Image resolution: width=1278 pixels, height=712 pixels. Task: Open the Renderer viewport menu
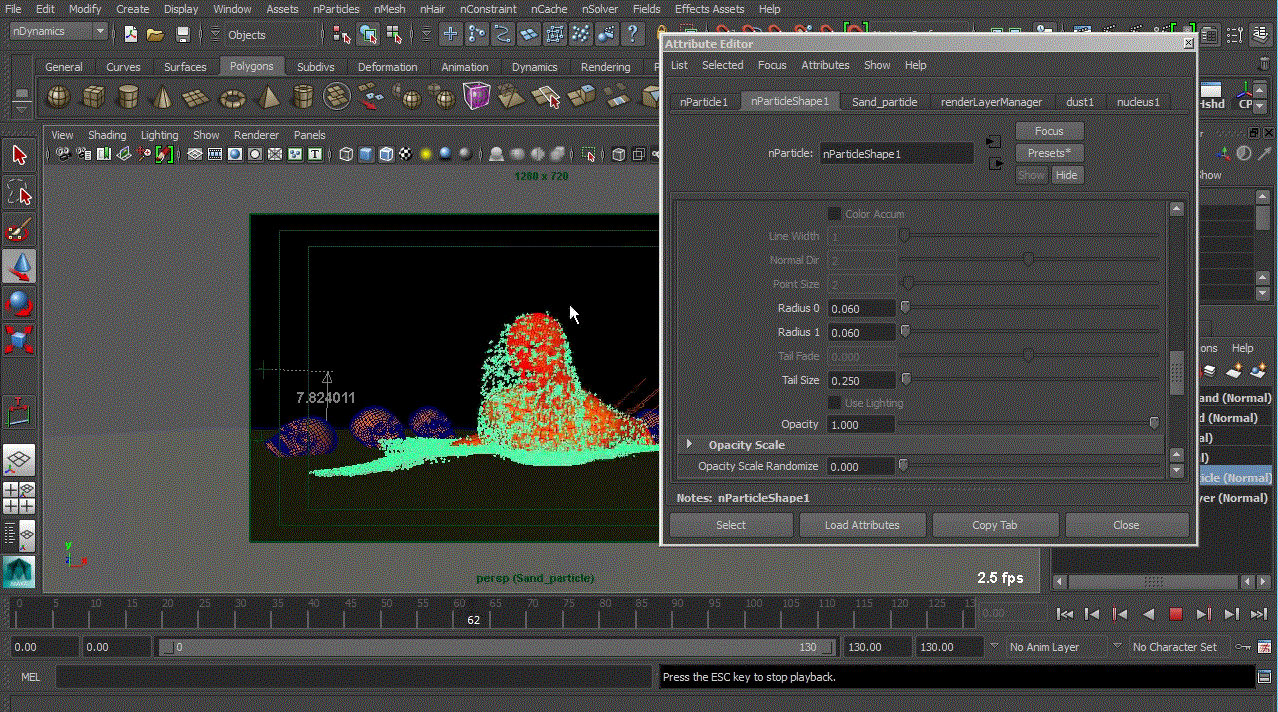point(256,135)
